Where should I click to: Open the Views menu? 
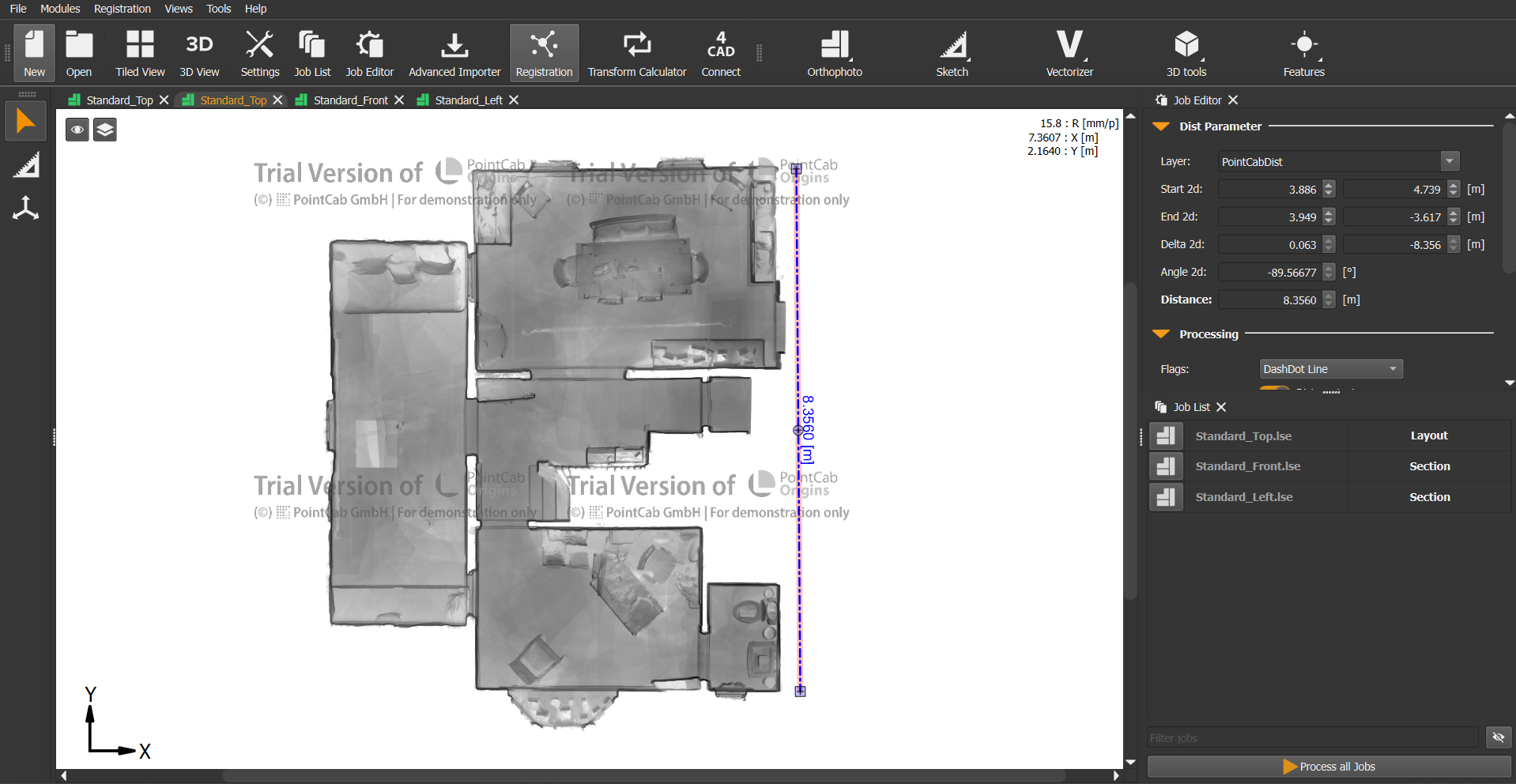[x=179, y=9]
